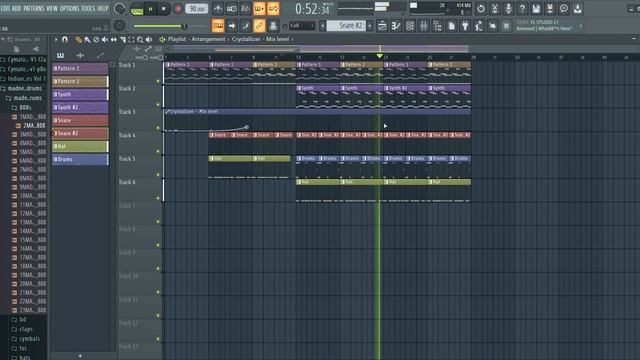Open the audio editor scissors icon
The height and width of the screenshot is (360, 640).
click(495, 9)
